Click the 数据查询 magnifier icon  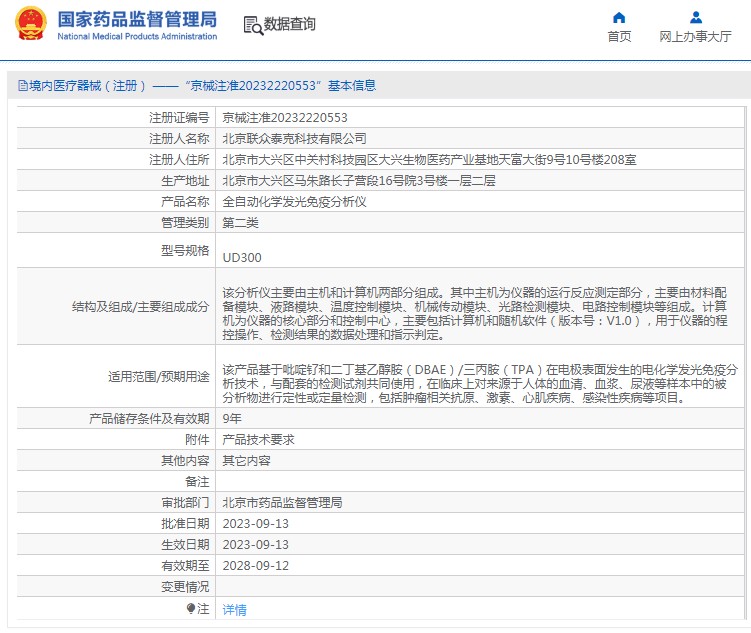252,25
